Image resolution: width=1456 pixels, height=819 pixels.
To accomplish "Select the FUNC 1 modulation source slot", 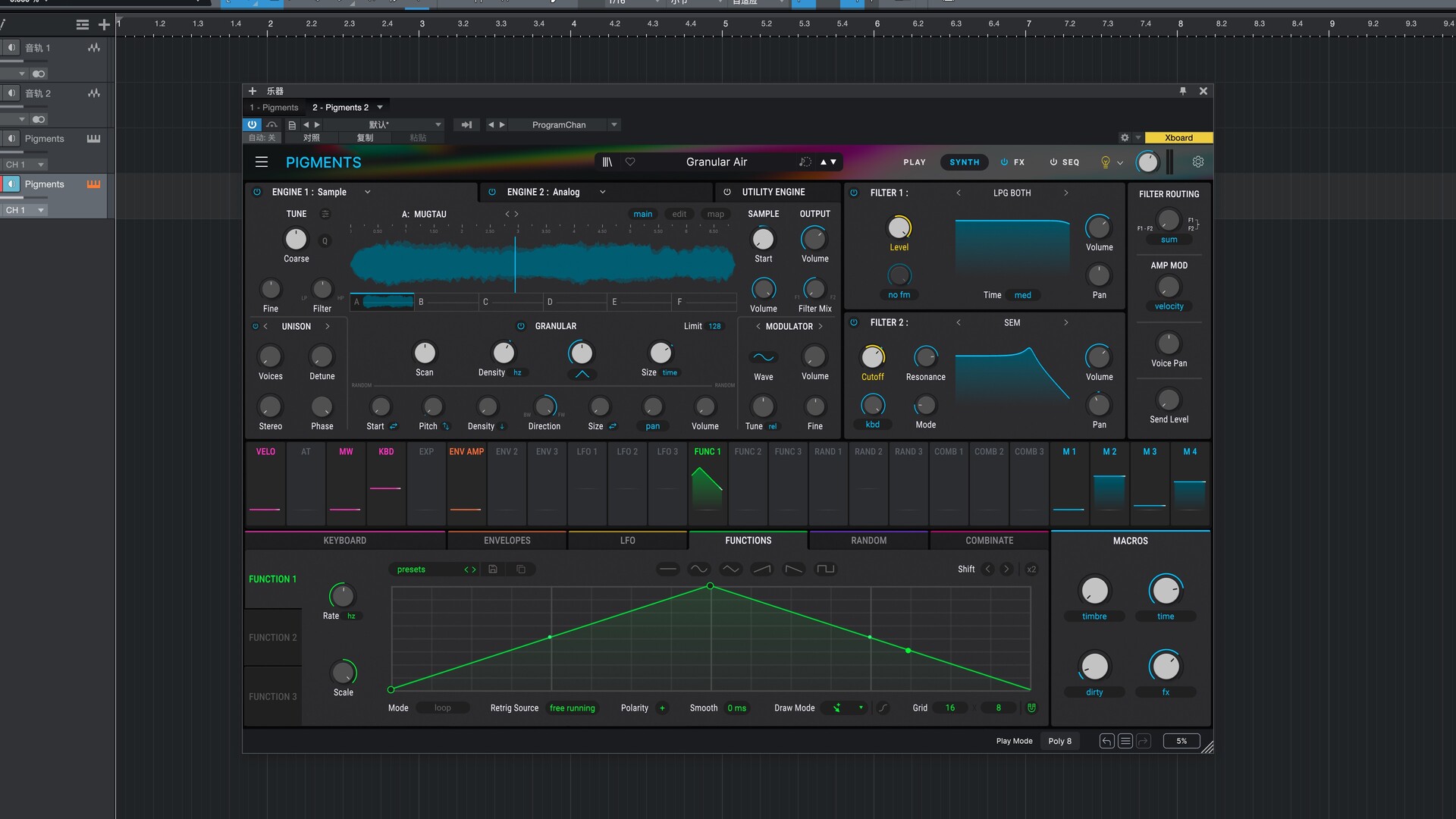I will point(708,484).
